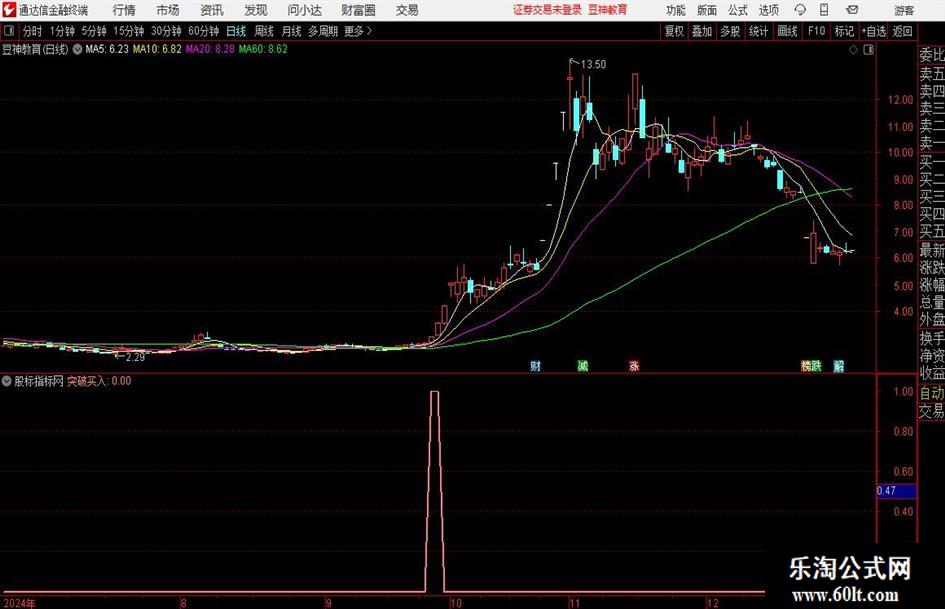Viewport: 945px width, 609px height.
Task: Click the 标记 mark button
Action: pyautogui.click(x=844, y=31)
